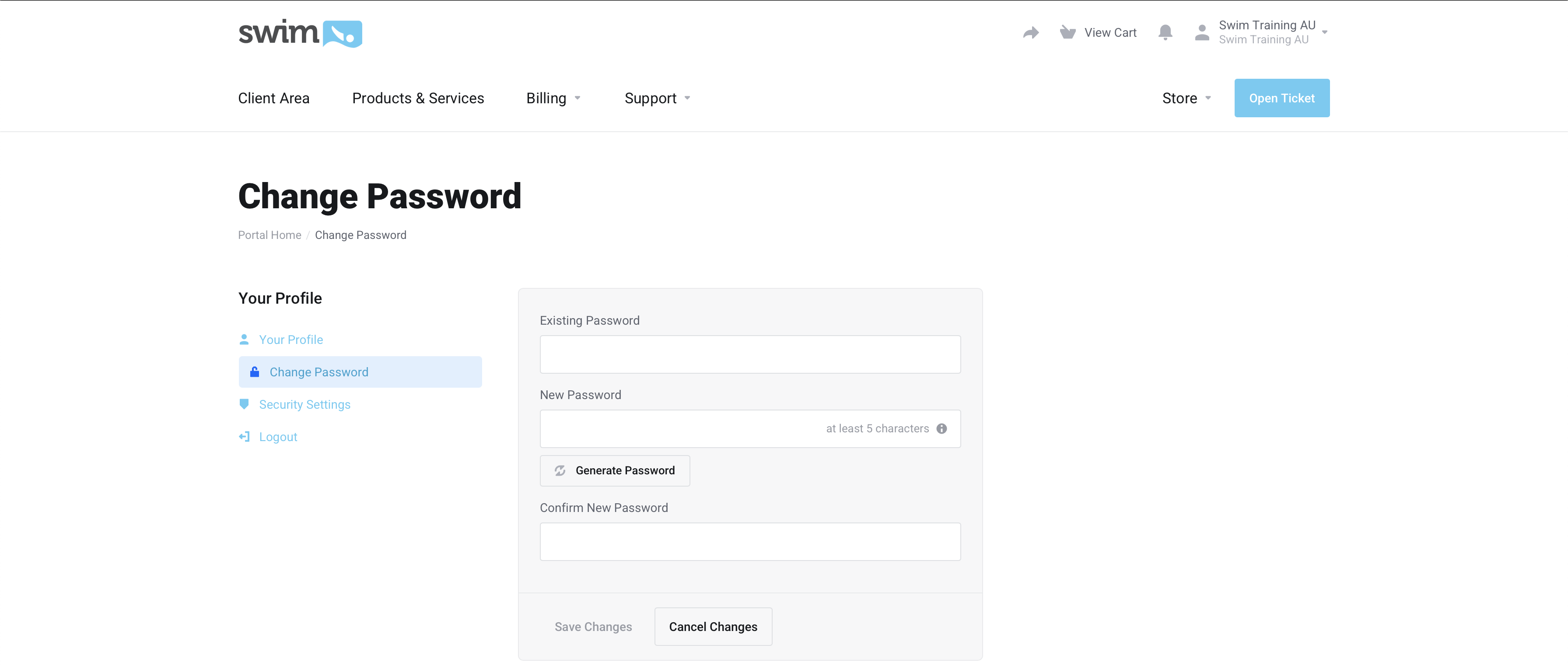1568x666 pixels.
Task: Click the info icon in New Password field
Action: click(941, 428)
